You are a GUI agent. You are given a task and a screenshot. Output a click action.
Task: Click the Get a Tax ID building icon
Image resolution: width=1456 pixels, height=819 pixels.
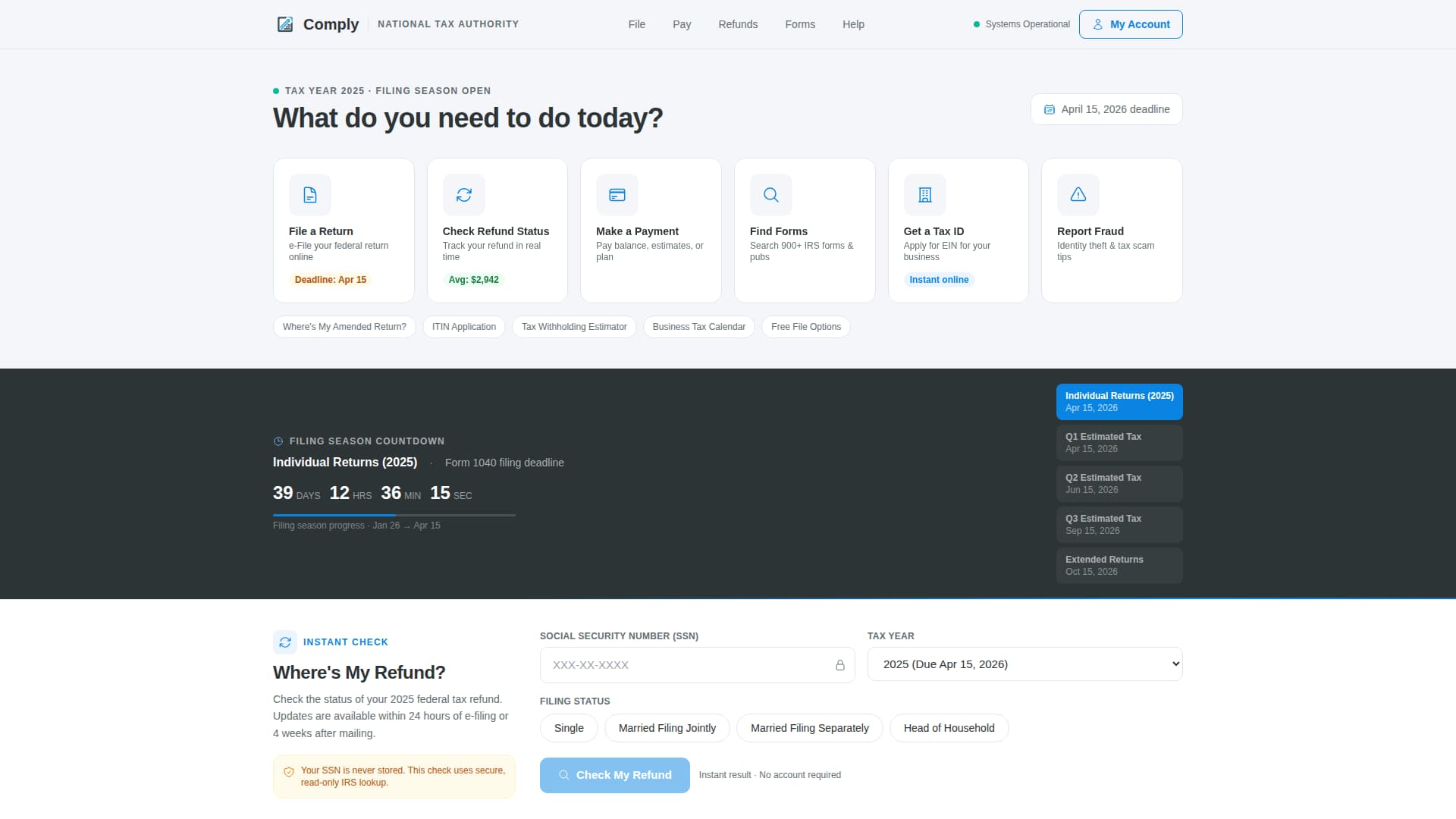[925, 195]
